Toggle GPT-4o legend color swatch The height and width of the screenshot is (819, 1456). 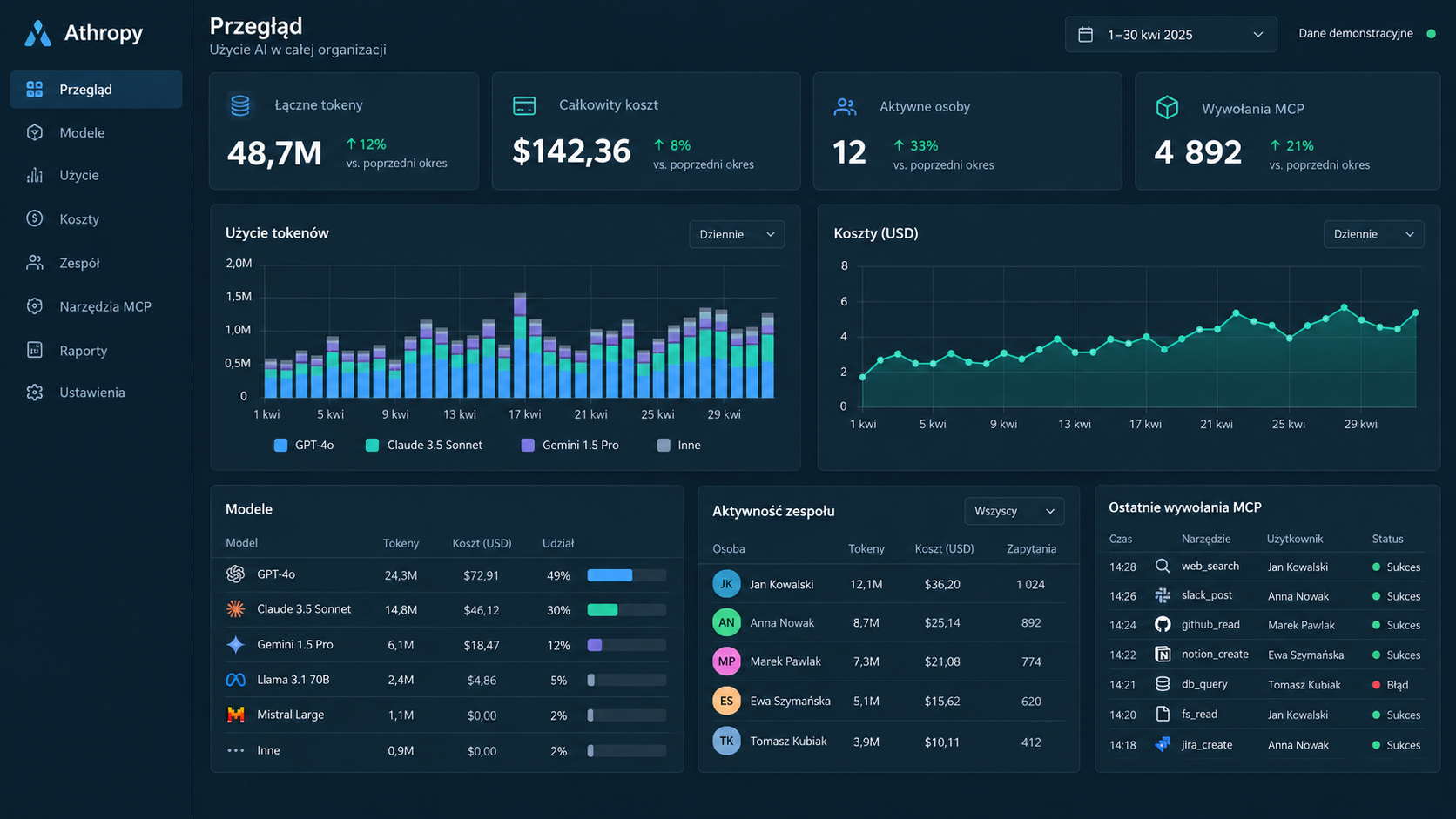280,445
